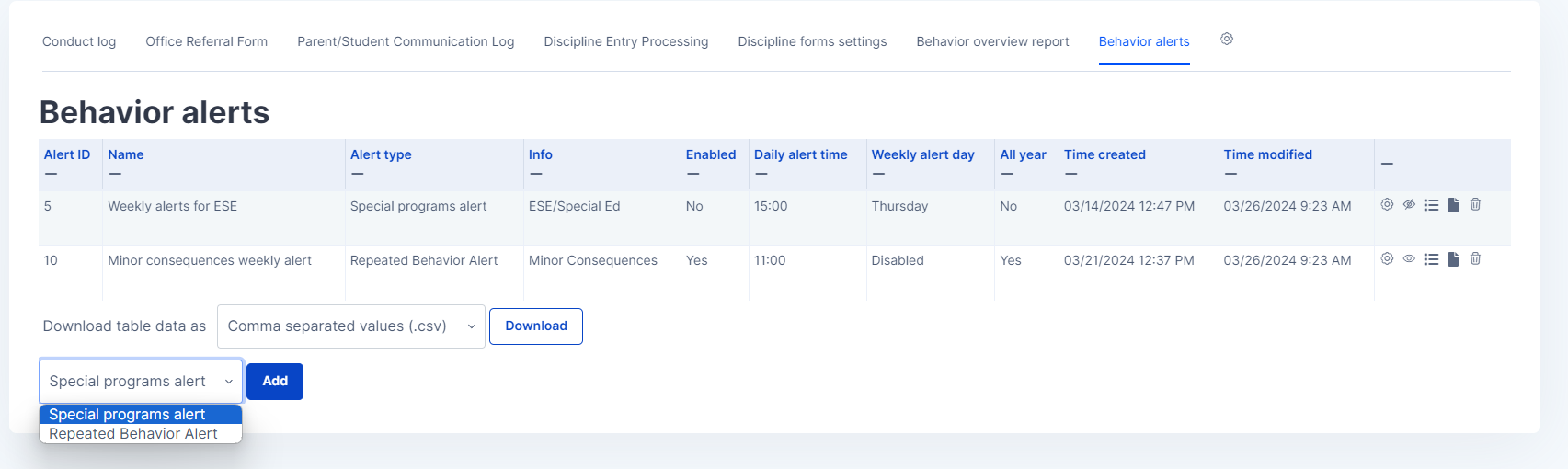Viewport: 1568px width, 469px height.
Task: Switch to the Conduct log tab
Action: [x=79, y=41]
